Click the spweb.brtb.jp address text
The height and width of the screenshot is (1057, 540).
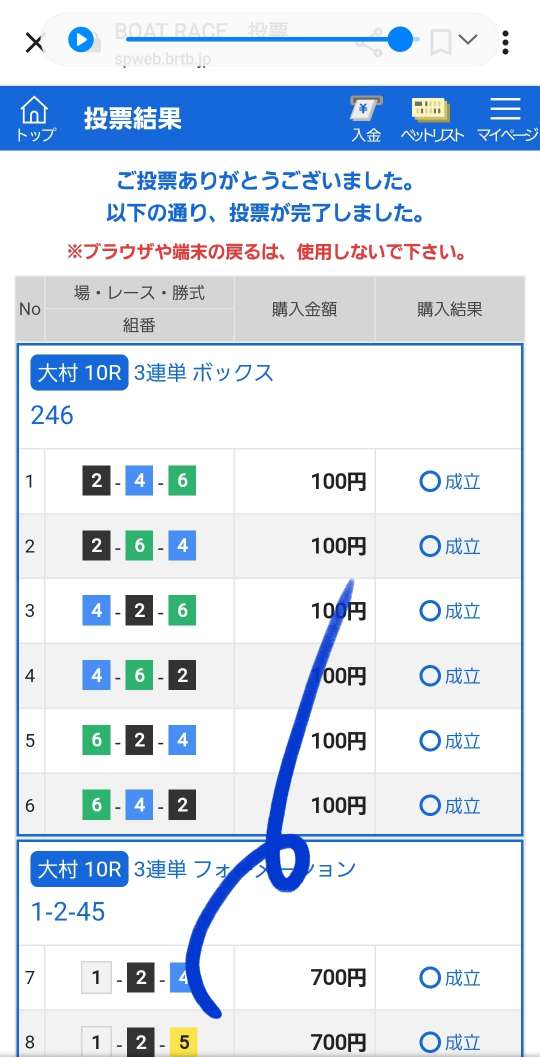[x=162, y=59]
